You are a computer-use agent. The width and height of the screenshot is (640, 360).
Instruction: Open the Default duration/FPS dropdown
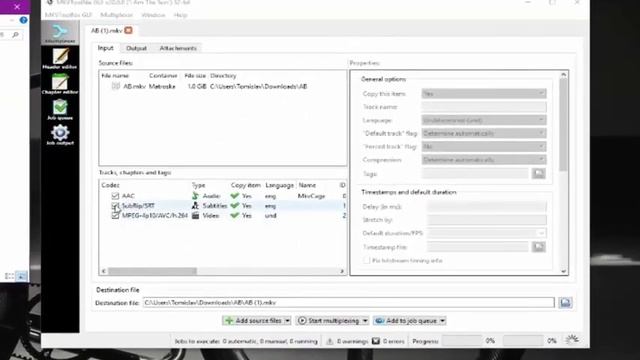point(487,233)
